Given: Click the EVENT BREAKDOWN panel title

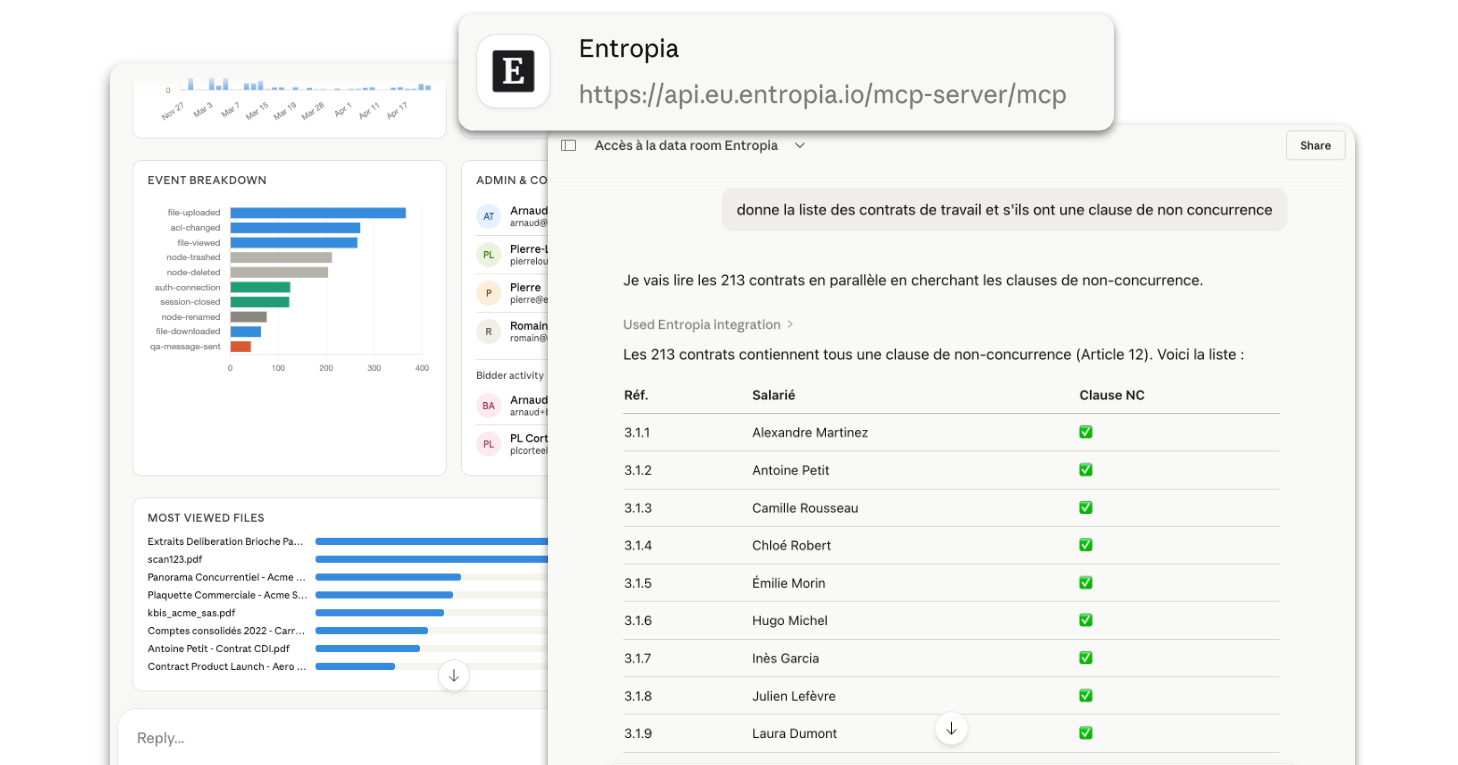Looking at the screenshot, I should (207, 181).
